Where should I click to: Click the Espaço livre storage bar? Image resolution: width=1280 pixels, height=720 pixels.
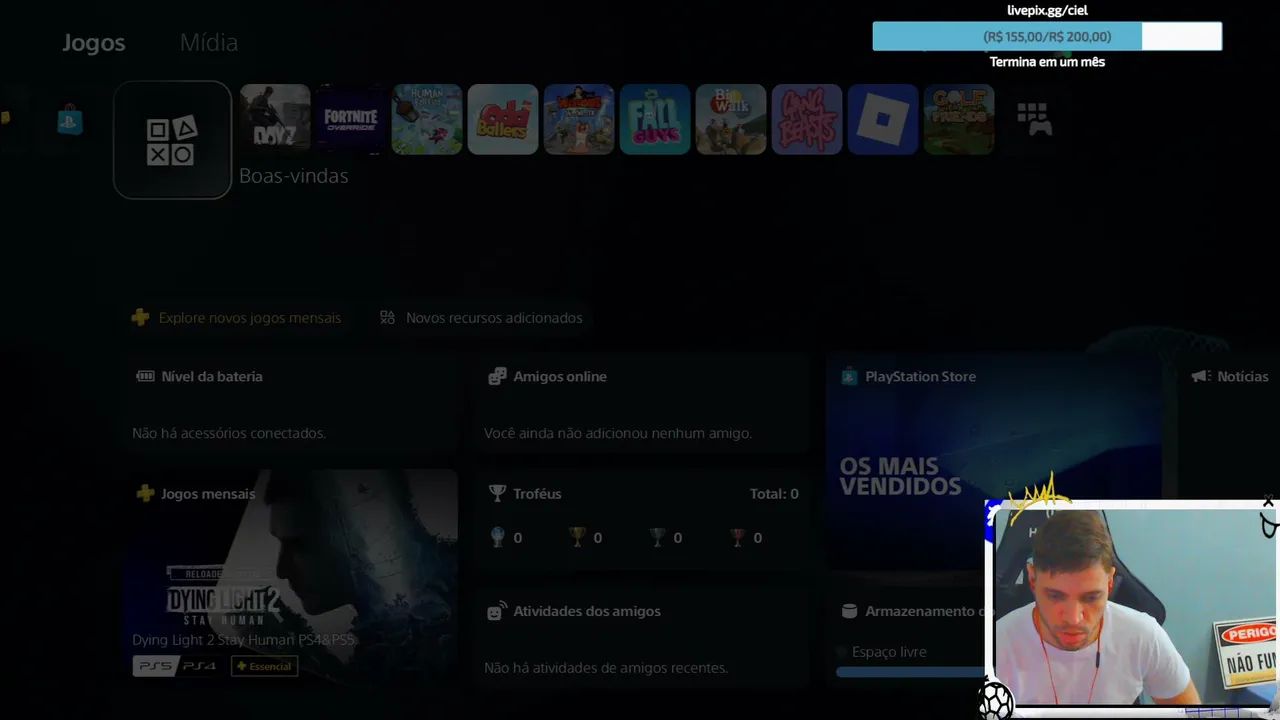point(910,672)
